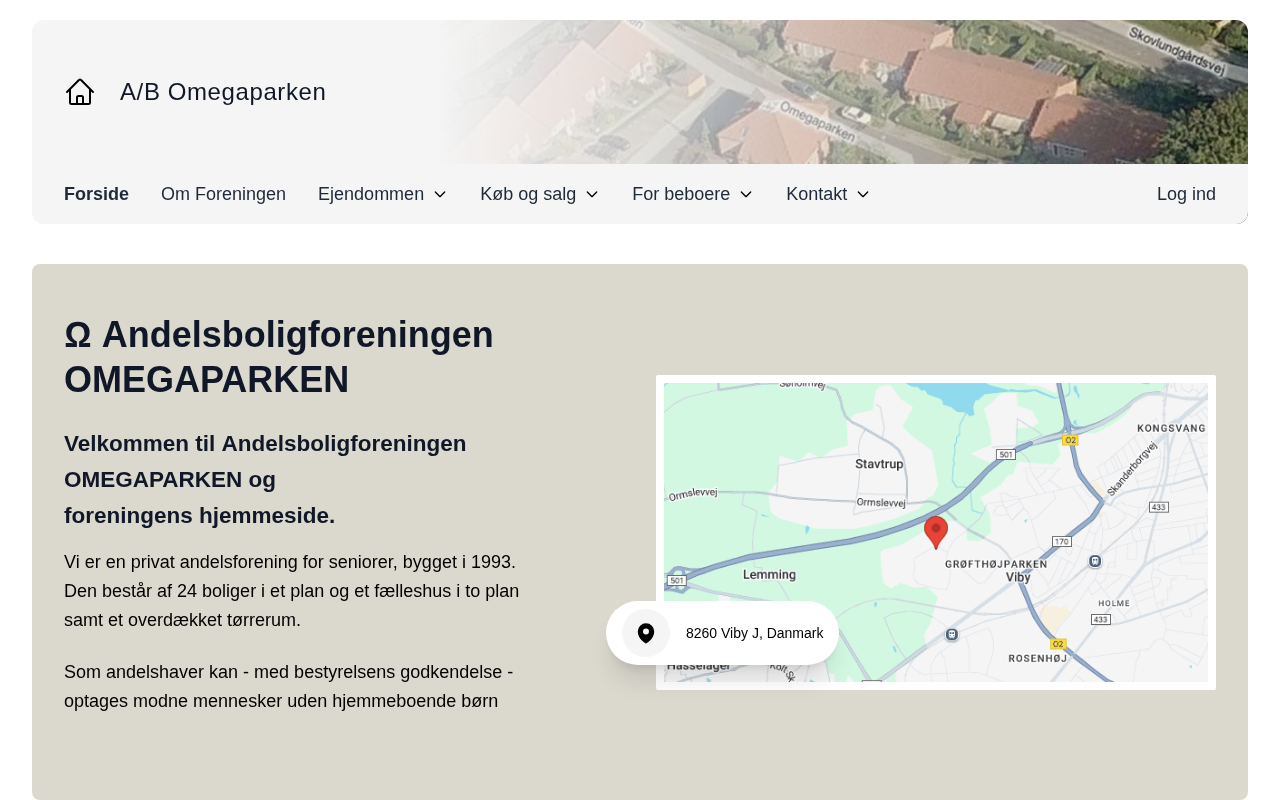The image size is (1280, 800).
Task: Select the 8260 Viby J, Danmark address
Action: tap(755, 633)
